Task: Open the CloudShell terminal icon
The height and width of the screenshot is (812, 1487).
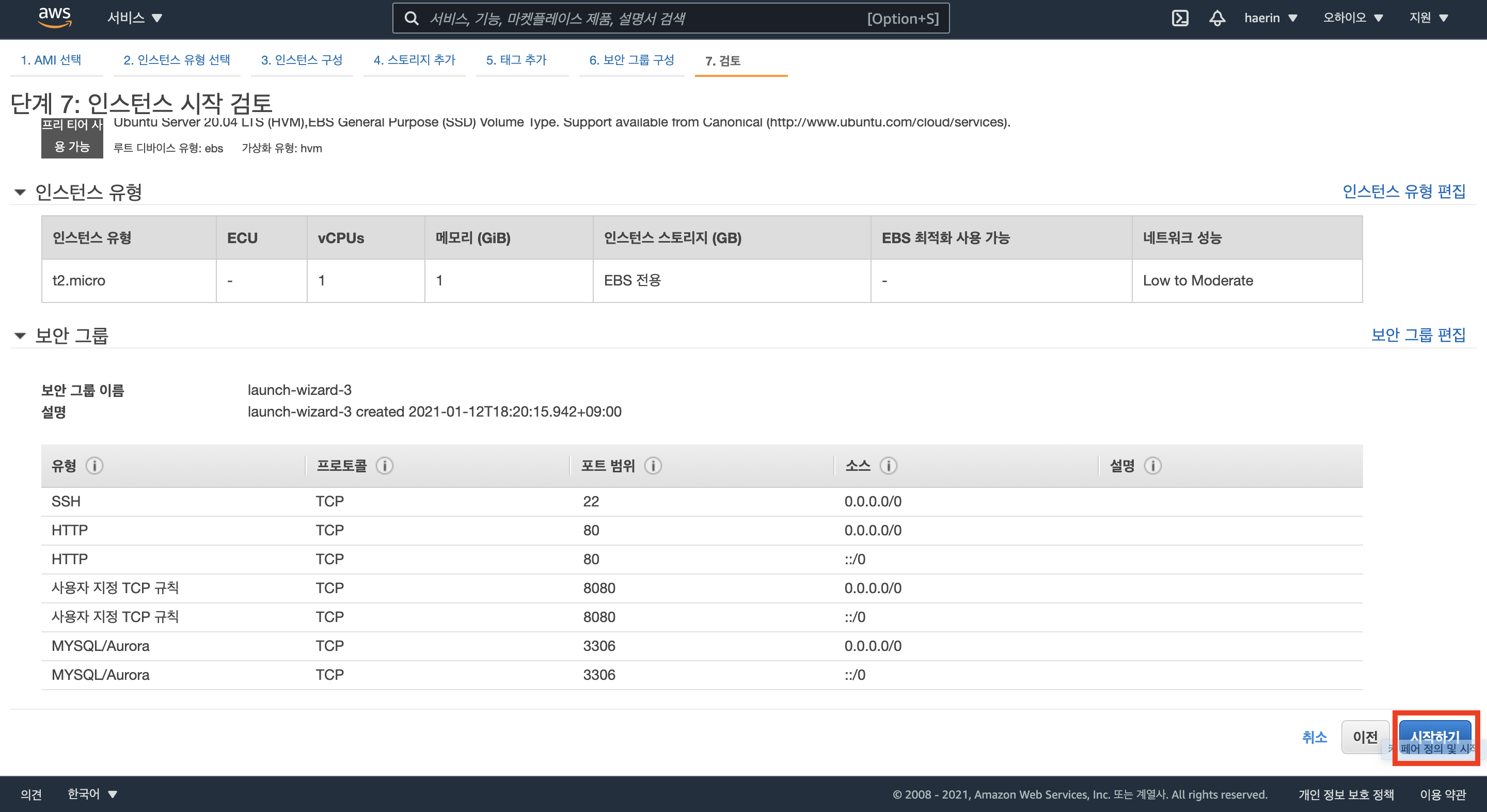Action: 1180,18
